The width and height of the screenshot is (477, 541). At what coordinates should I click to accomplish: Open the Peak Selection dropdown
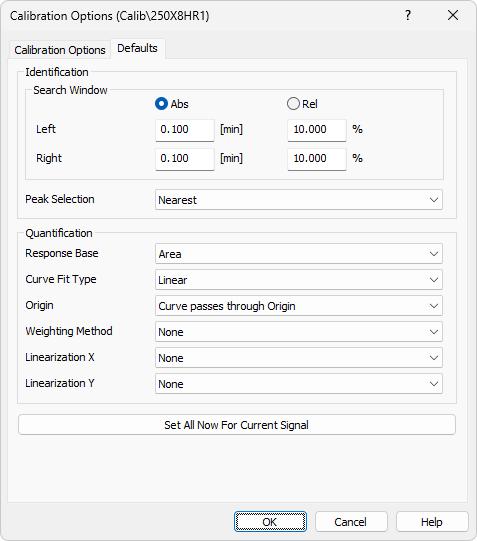pos(299,199)
